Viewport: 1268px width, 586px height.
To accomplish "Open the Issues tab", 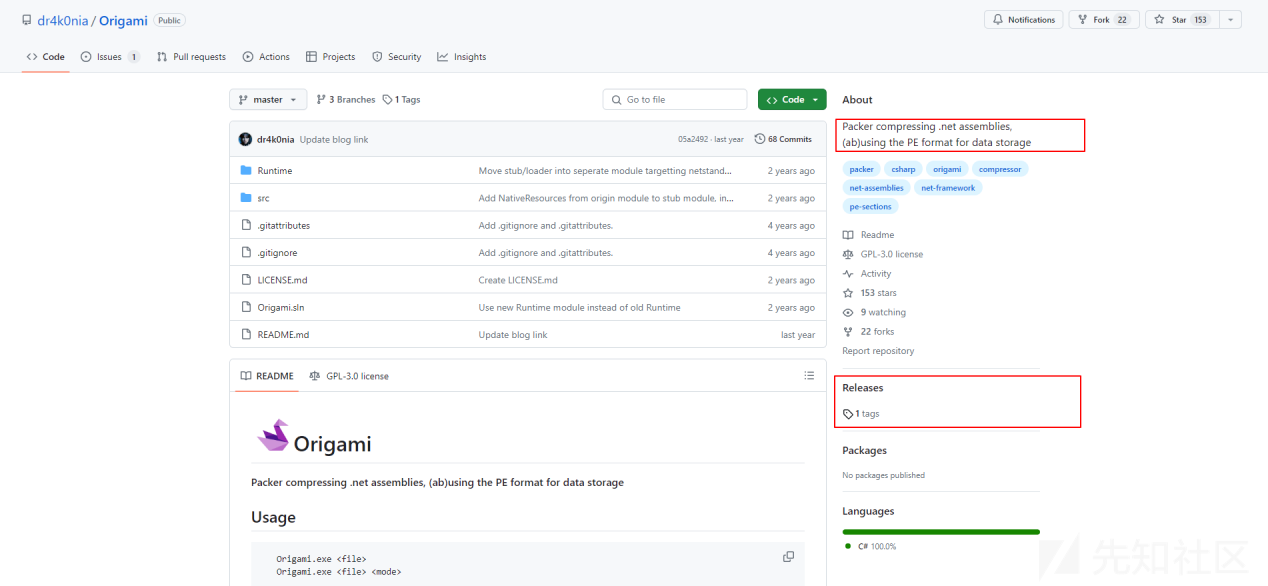I will click(110, 57).
